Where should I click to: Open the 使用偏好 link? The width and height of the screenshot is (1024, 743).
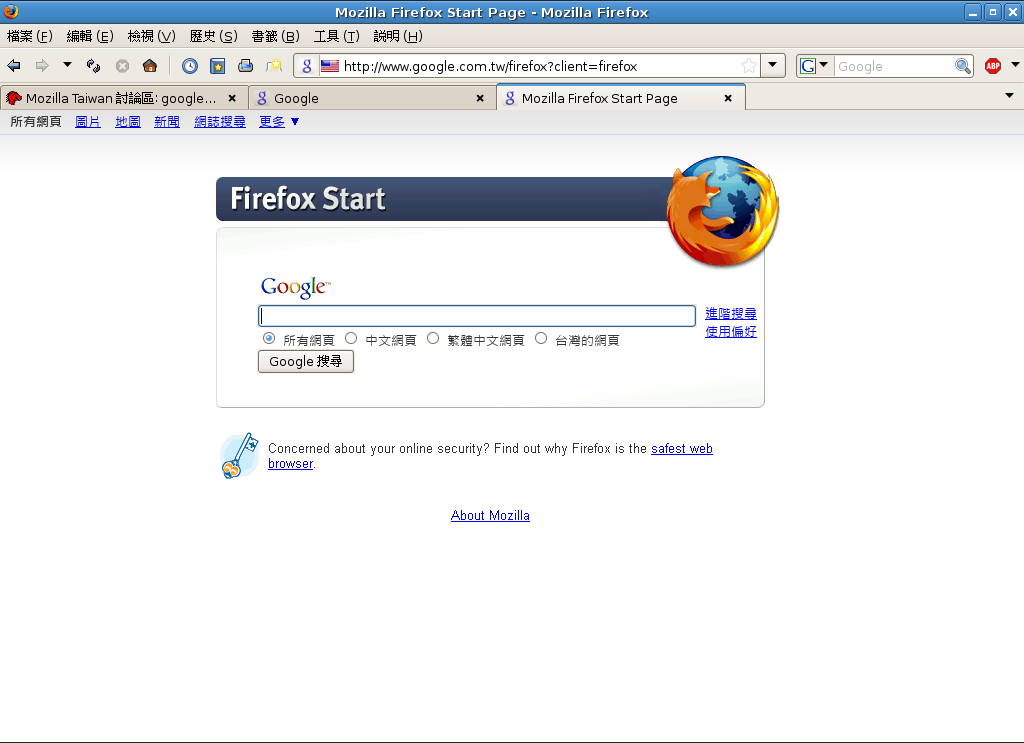[x=731, y=332]
